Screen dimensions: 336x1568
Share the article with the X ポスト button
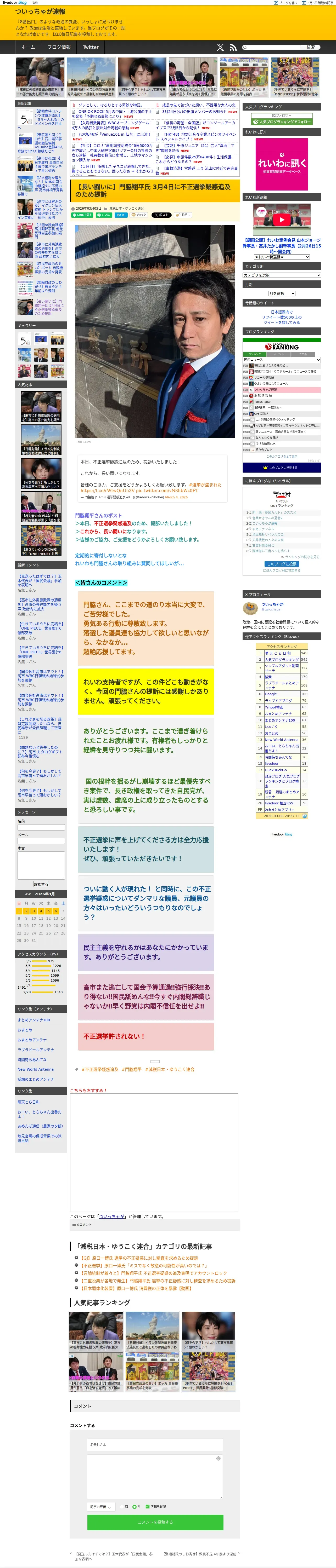(162, 215)
